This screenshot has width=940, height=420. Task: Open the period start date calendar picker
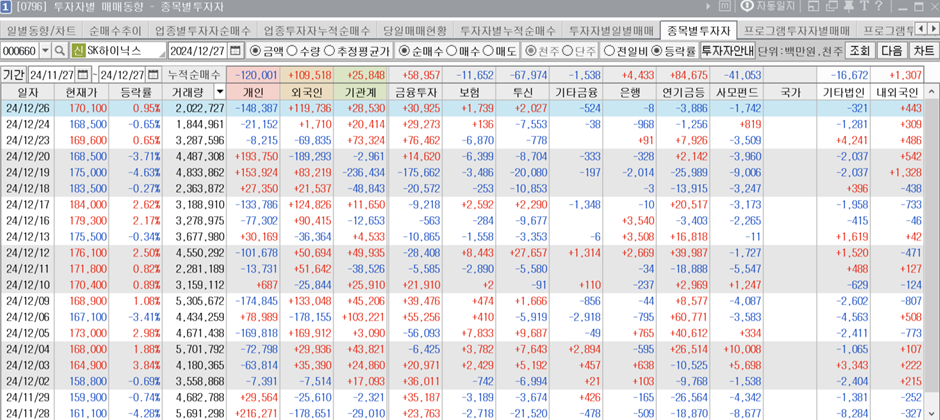pos(84,75)
